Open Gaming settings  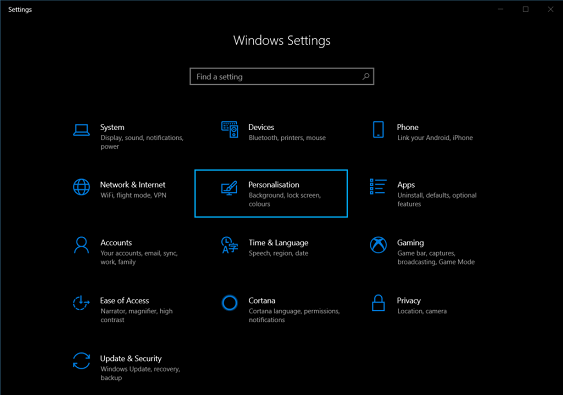pos(410,243)
